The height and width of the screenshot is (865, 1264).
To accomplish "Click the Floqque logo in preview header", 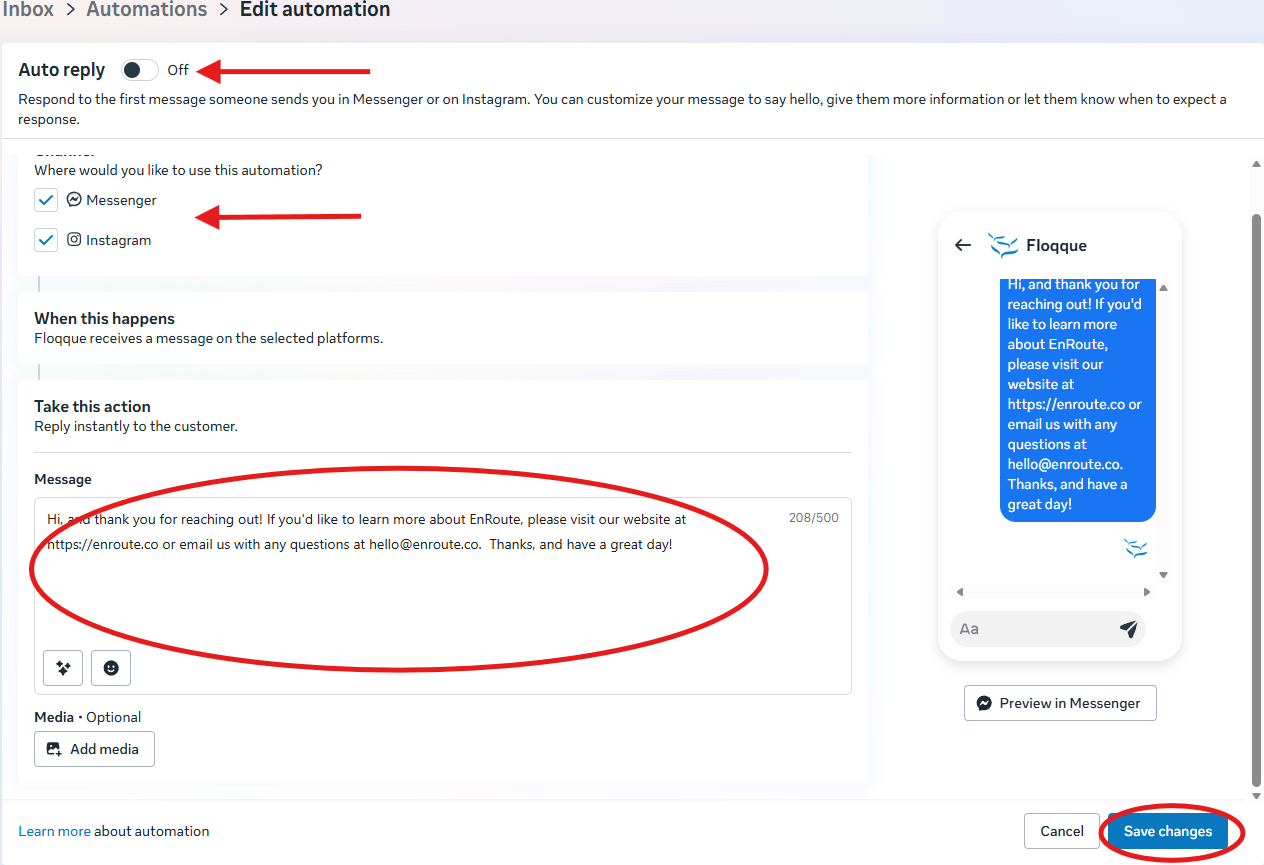I will [x=1003, y=245].
